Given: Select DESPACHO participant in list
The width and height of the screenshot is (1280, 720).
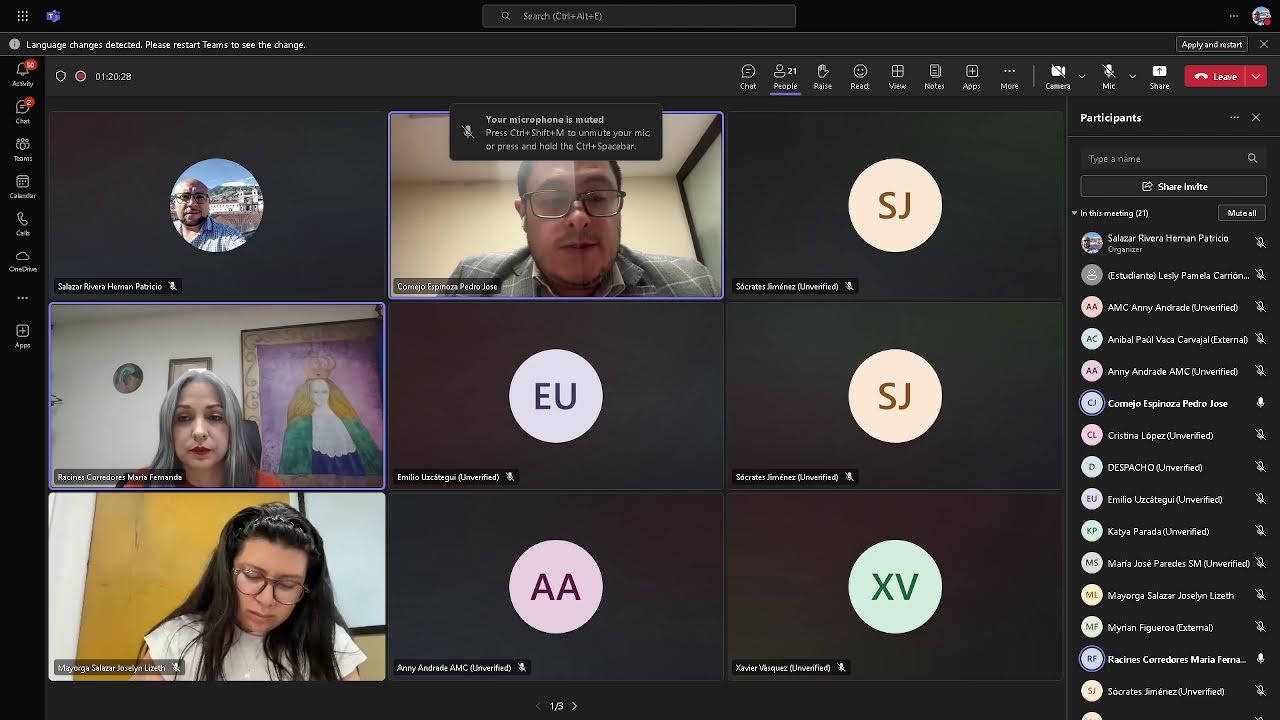Looking at the screenshot, I should click(x=1174, y=467).
